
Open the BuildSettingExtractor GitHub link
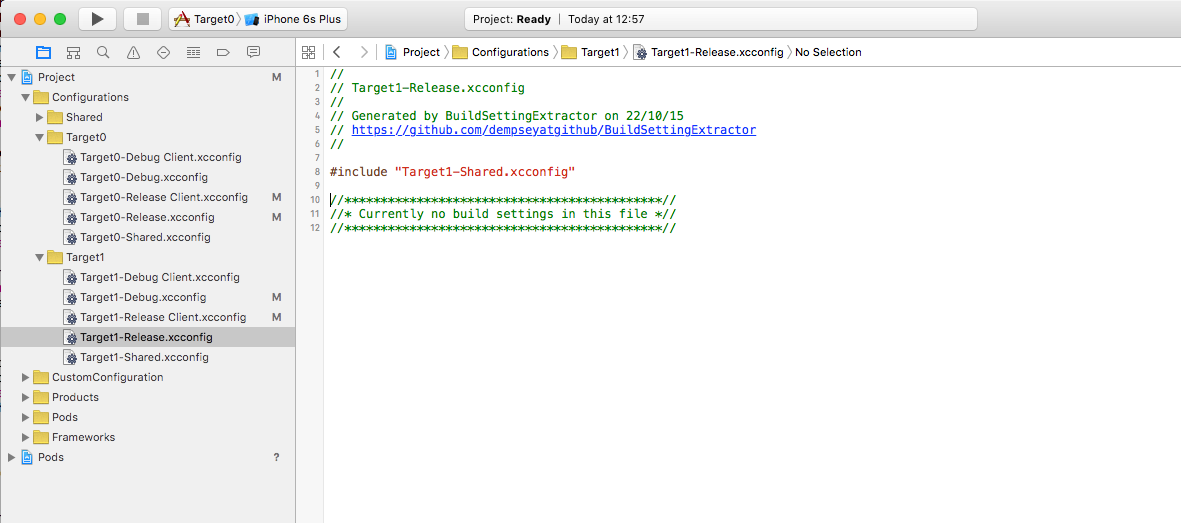[553, 130]
